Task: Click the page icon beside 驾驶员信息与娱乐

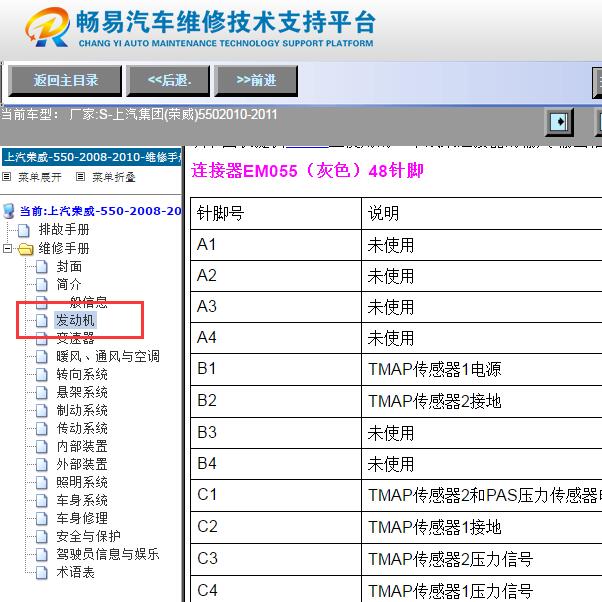Action: [x=41, y=555]
